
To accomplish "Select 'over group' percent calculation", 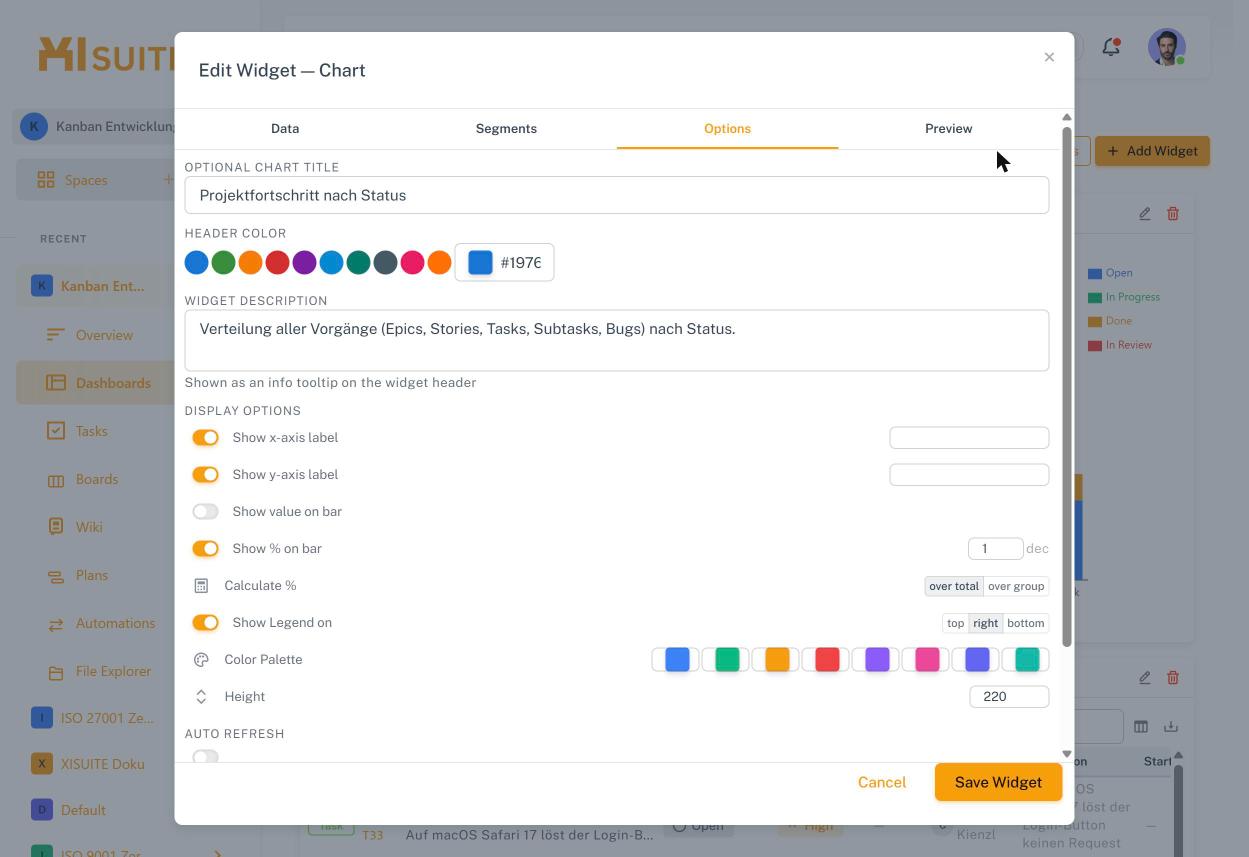I will coord(1016,586).
